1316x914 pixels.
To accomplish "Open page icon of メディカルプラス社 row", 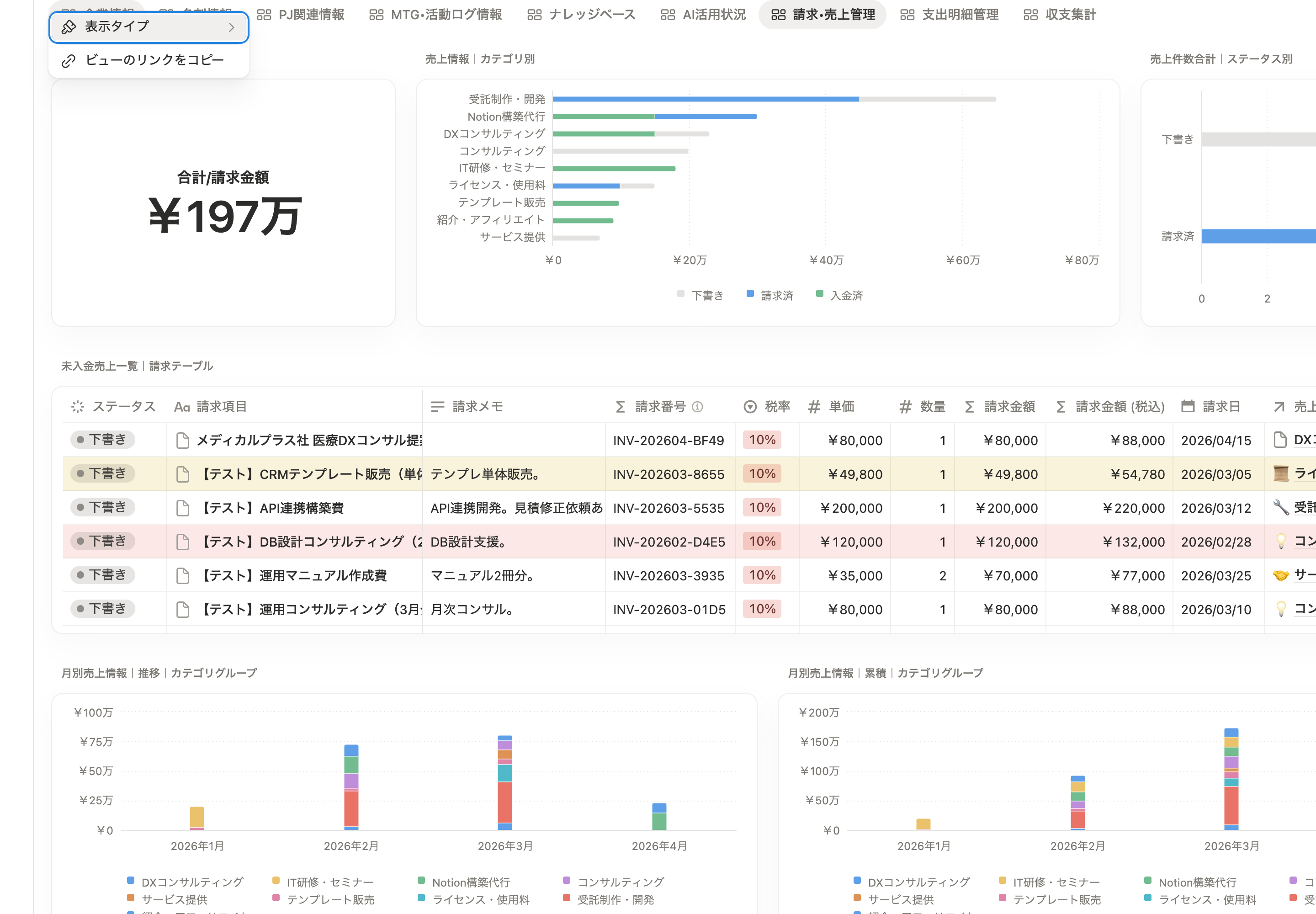I will 183,441.
